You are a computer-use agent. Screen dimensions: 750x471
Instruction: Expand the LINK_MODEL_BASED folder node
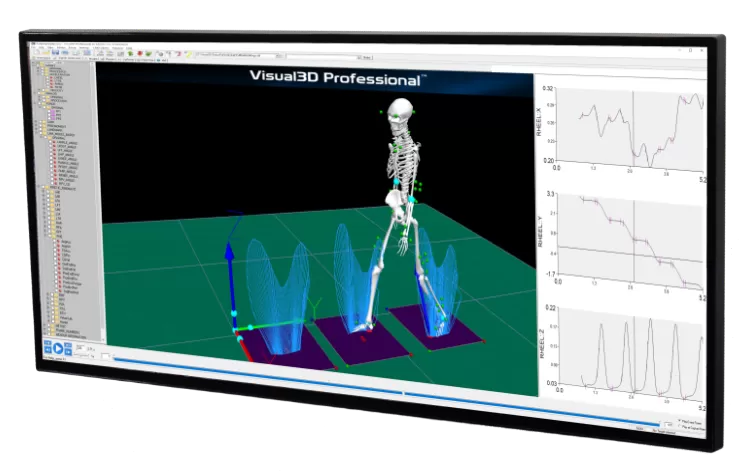[36, 132]
